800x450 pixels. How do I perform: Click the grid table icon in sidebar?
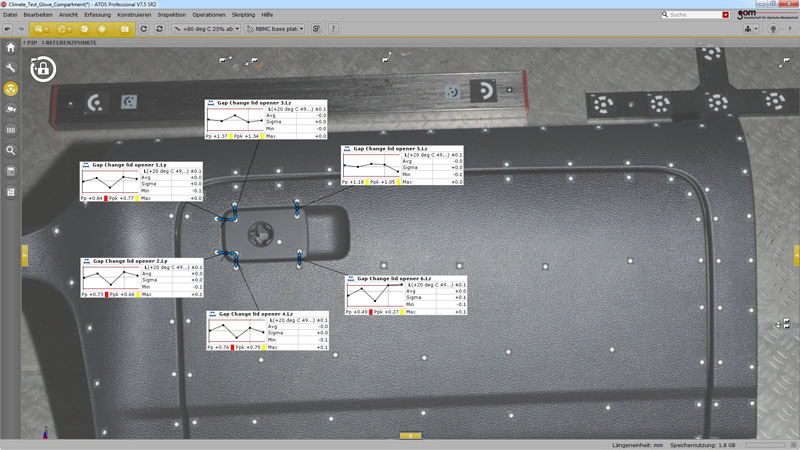coord(11,192)
